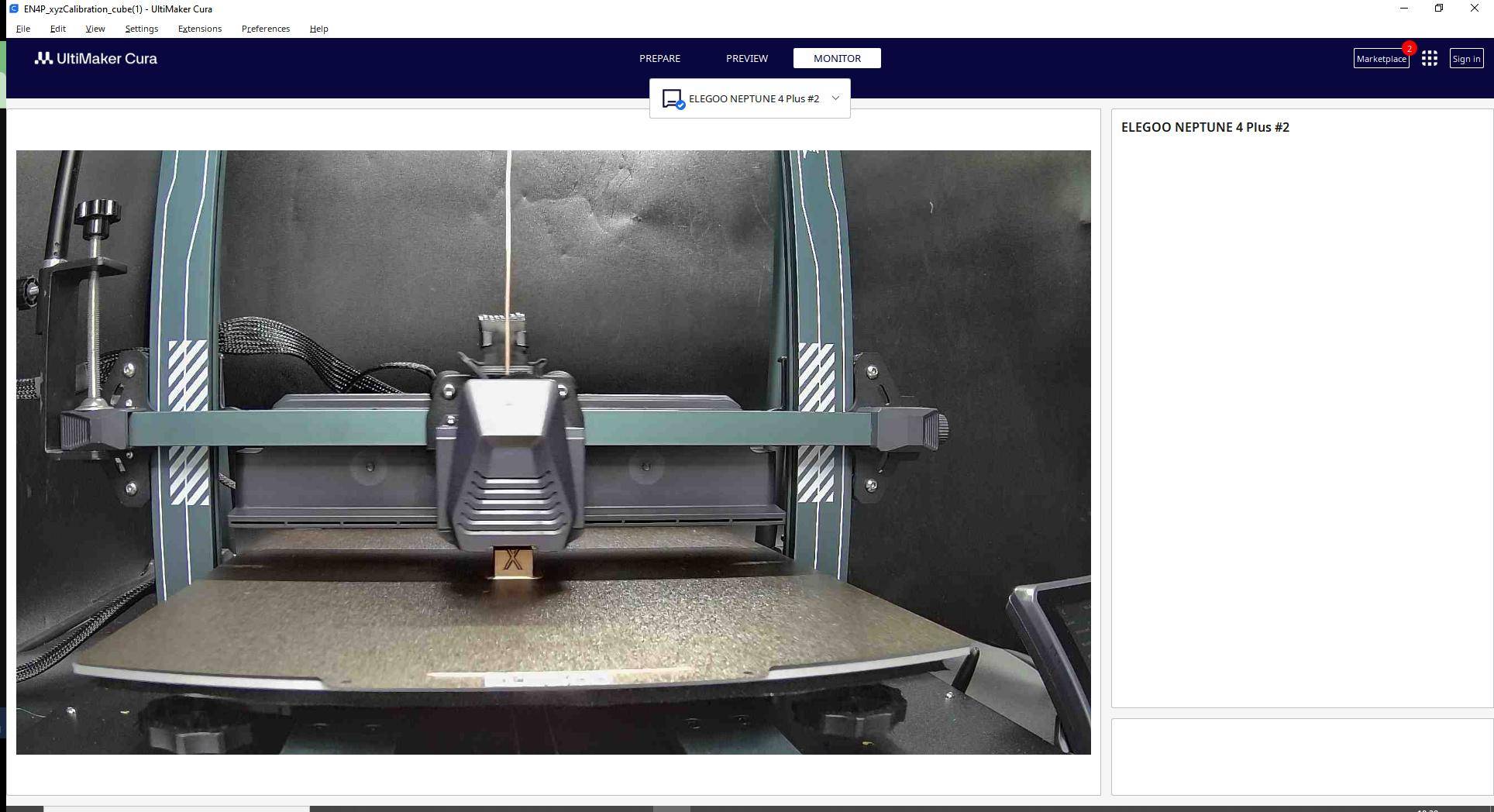Open the Preferences menu
The width and height of the screenshot is (1494, 812).
click(266, 29)
